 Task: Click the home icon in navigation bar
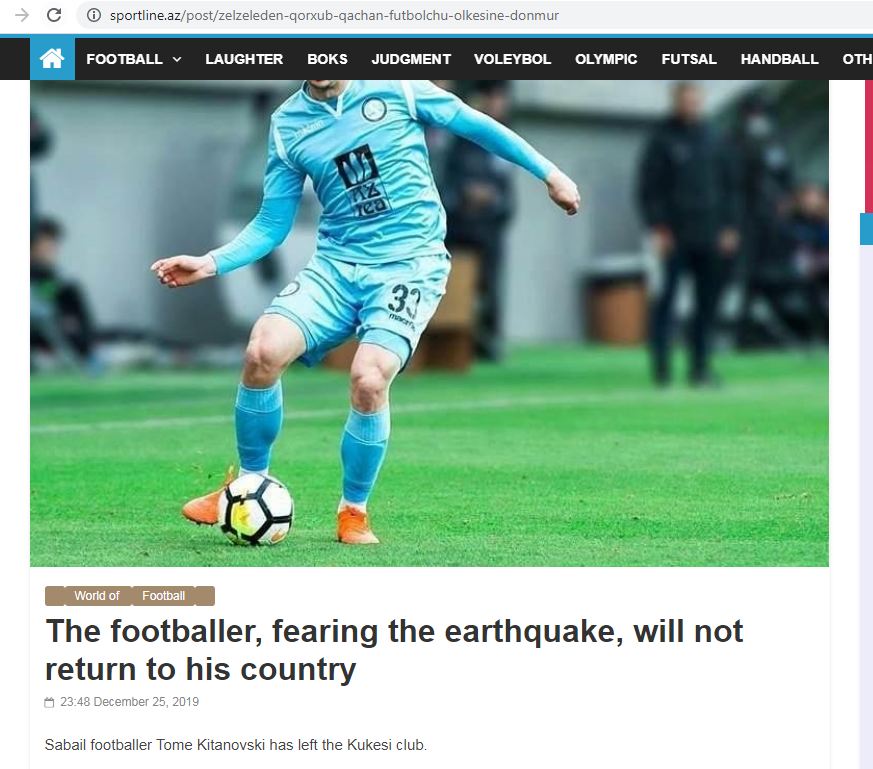tap(52, 58)
